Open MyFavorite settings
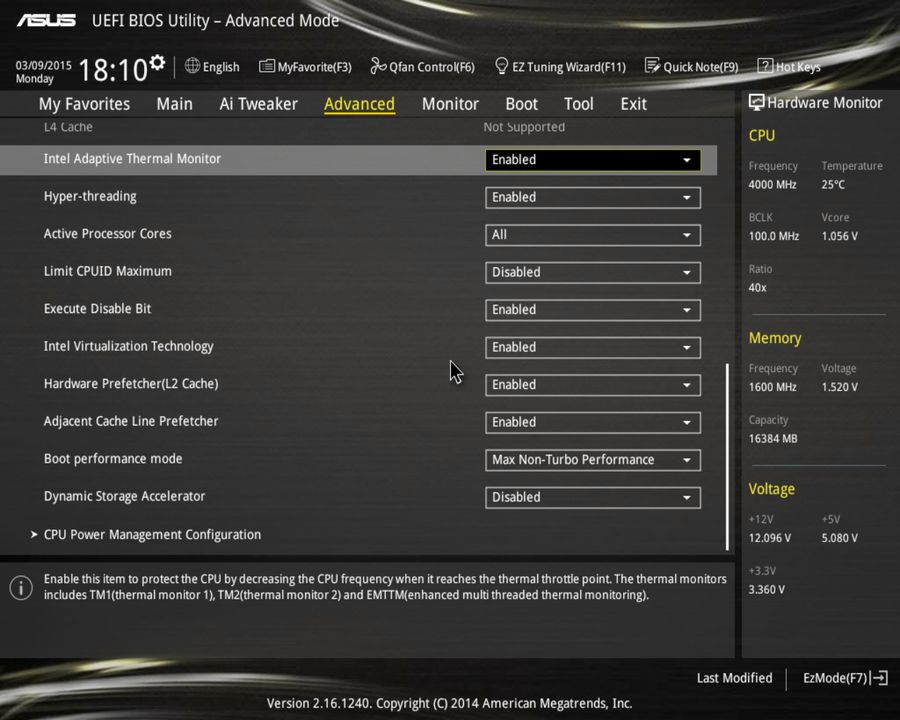 [x=305, y=66]
